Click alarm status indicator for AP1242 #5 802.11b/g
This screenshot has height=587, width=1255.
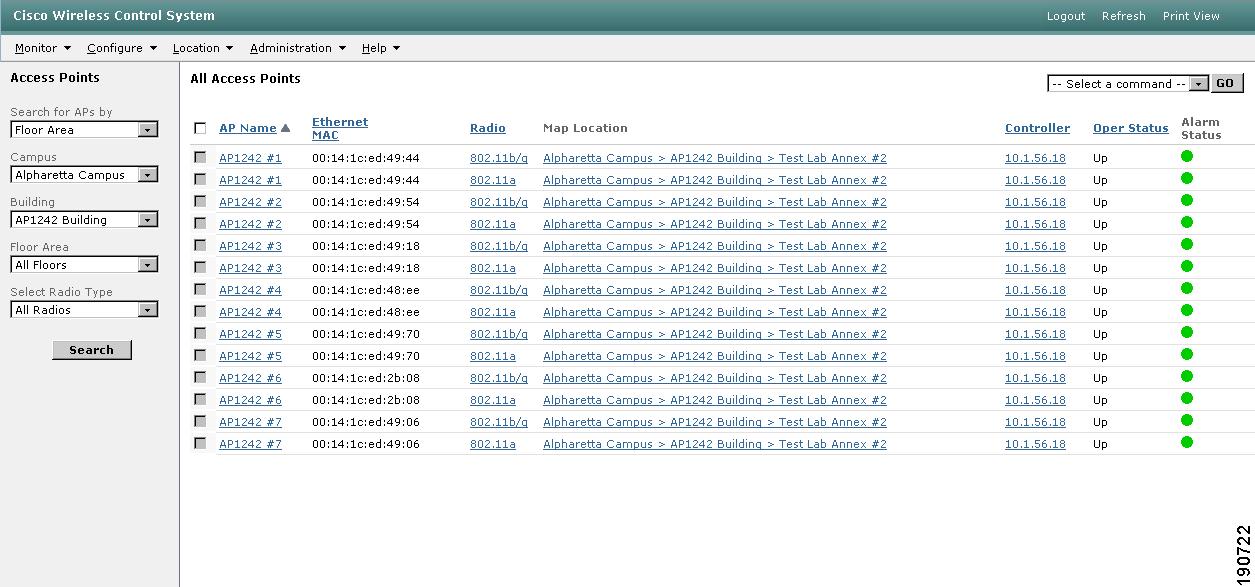(x=1187, y=332)
